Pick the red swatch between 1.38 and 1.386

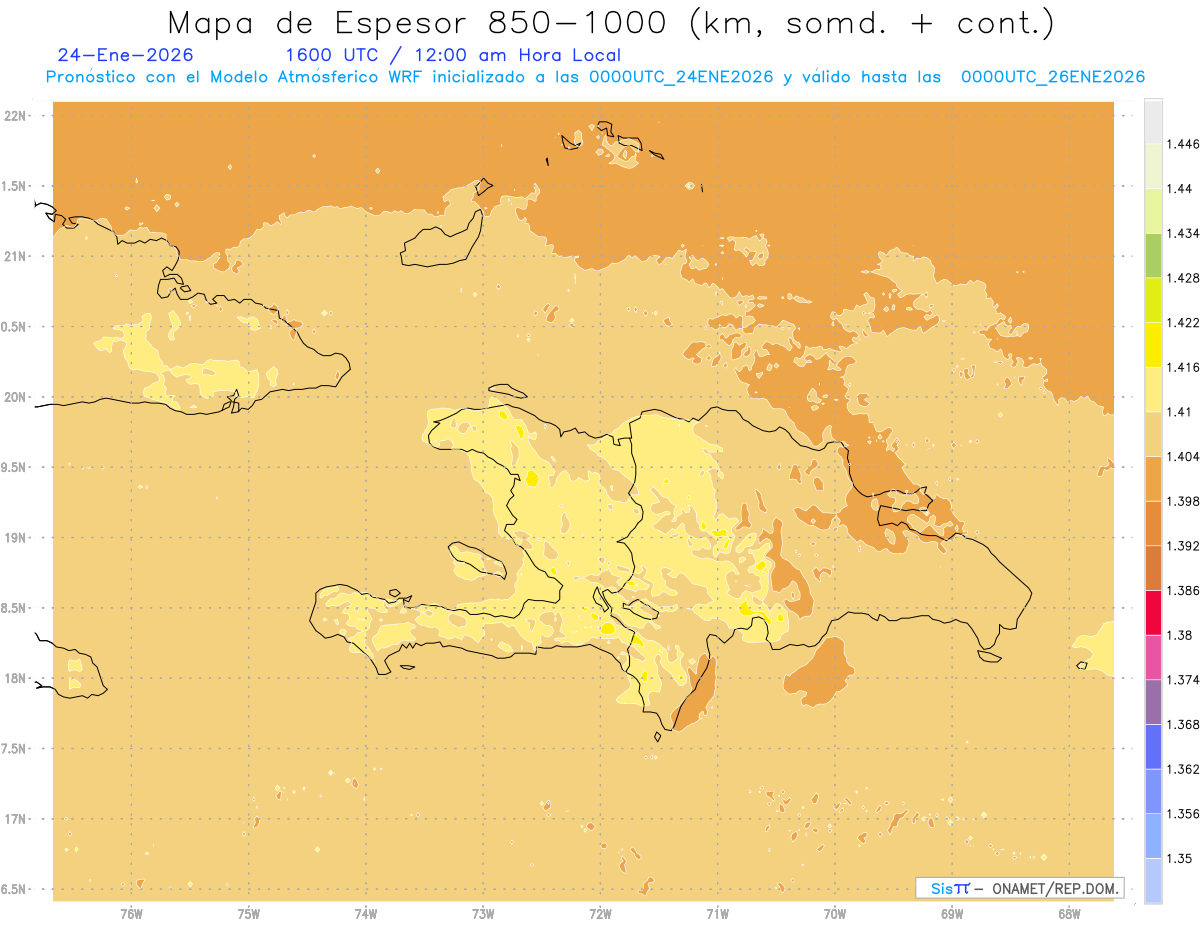point(1153,612)
